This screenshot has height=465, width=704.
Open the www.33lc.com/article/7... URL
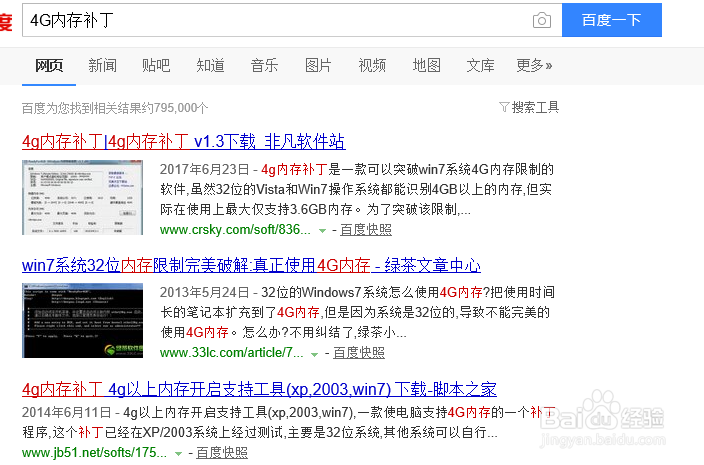pos(232,353)
